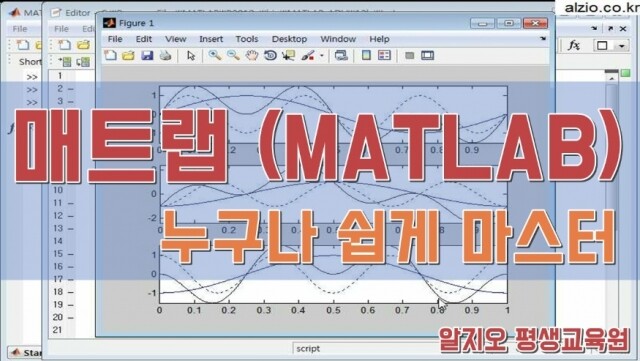
Task: Click the MATLAB Start button
Action: (x=26, y=352)
